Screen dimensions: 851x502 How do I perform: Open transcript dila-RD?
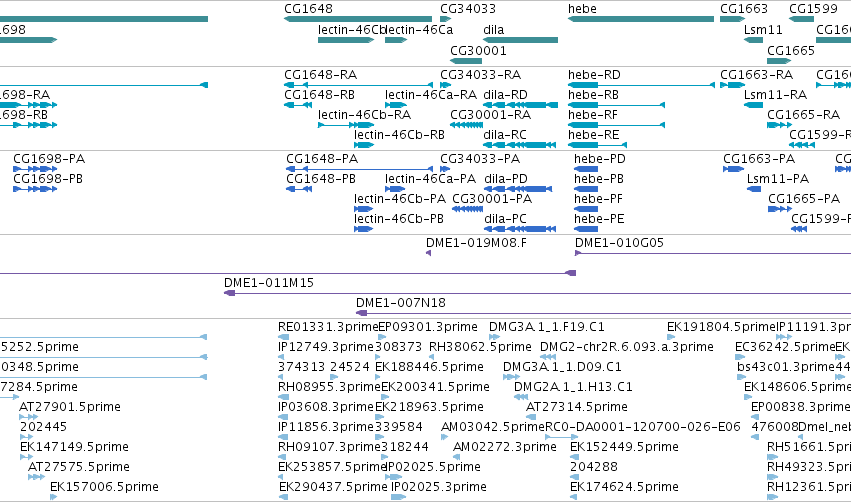pos(505,95)
